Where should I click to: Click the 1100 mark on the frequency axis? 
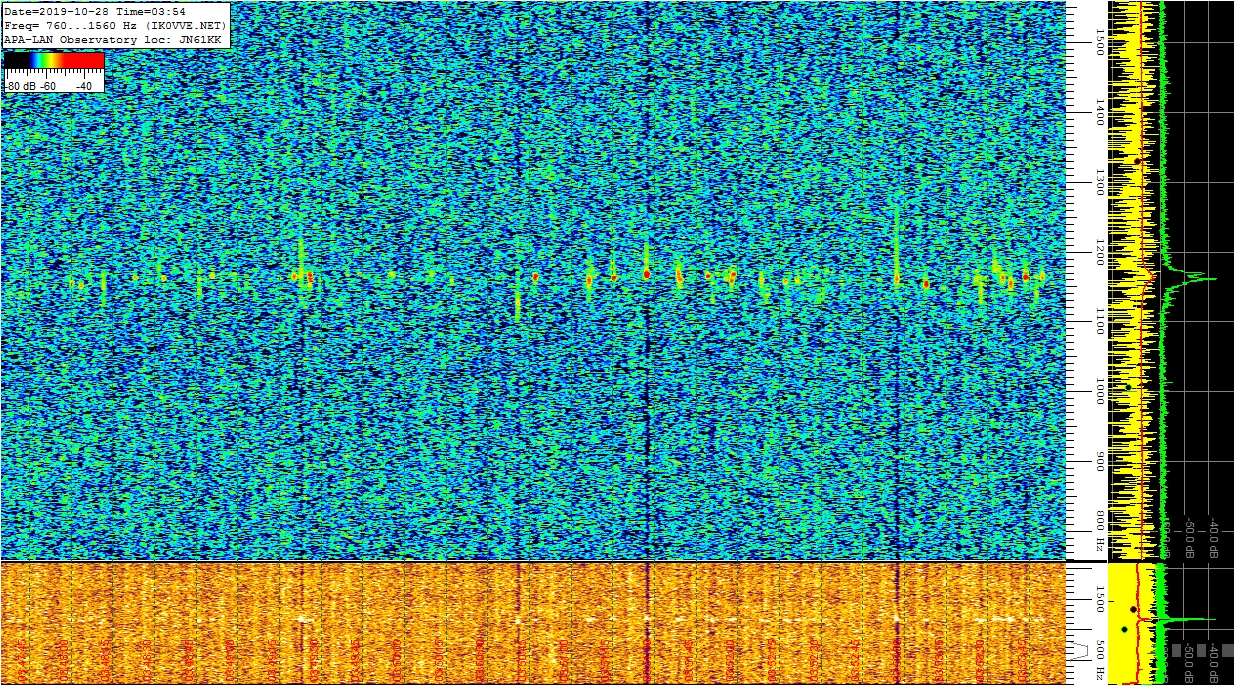point(1100,321)
